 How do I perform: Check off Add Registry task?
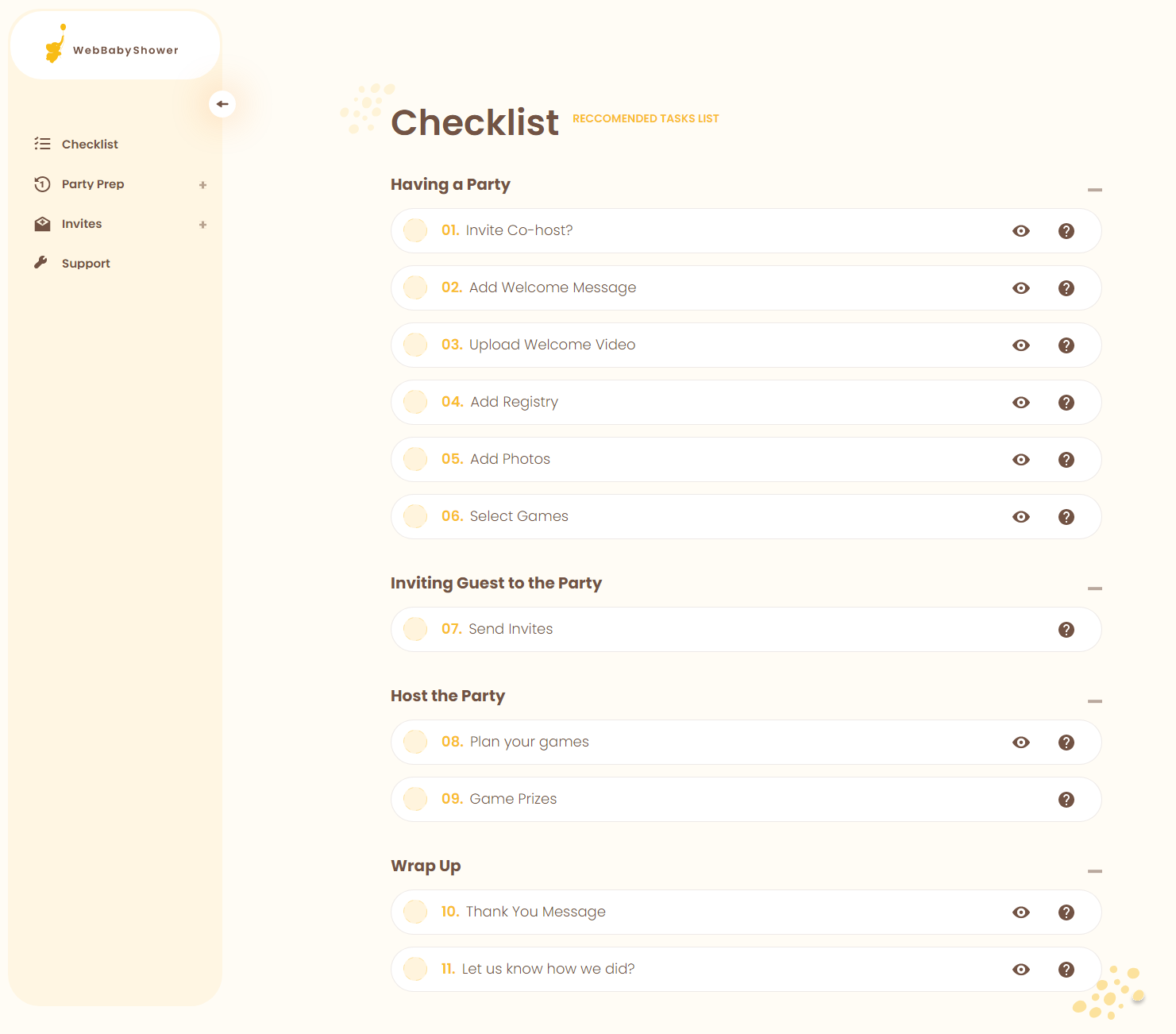415,402
